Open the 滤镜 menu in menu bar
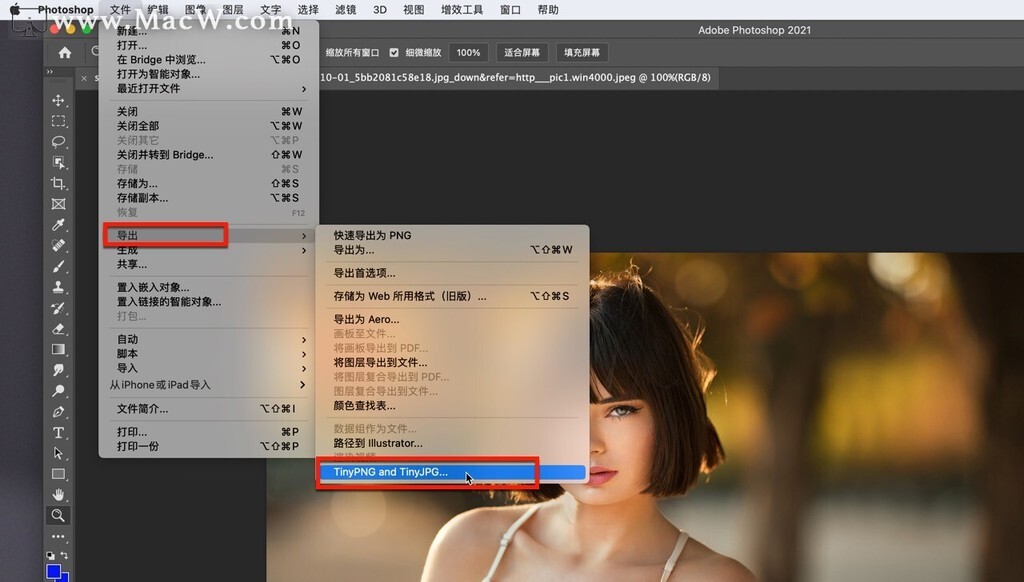 point(345,10)
